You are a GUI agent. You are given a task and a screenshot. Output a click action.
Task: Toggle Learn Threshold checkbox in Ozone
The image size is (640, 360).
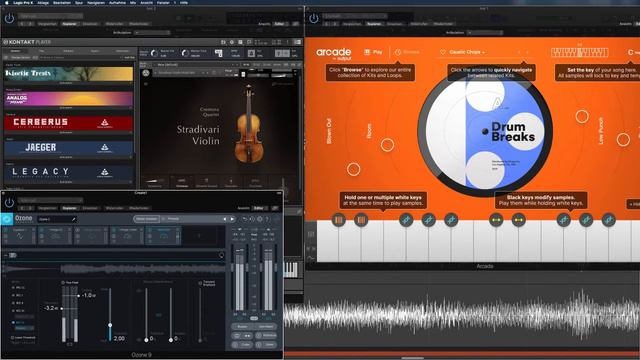tap(12, 338)
